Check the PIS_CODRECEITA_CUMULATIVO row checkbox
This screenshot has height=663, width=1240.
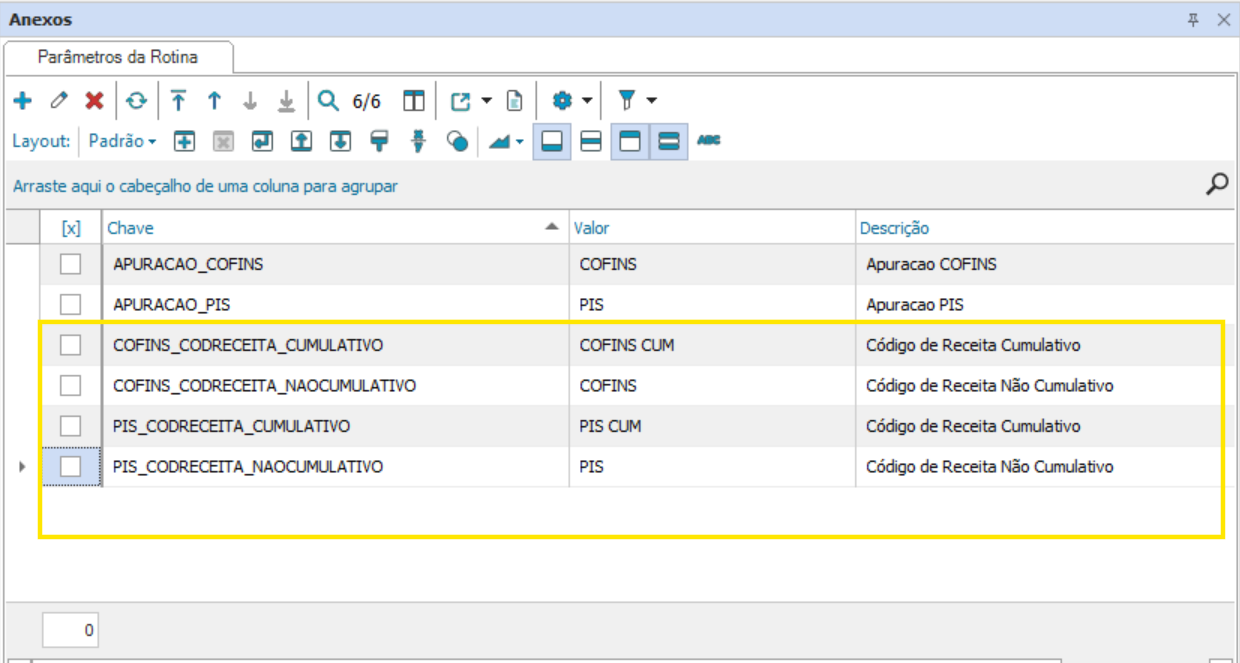tap(70, 426)
